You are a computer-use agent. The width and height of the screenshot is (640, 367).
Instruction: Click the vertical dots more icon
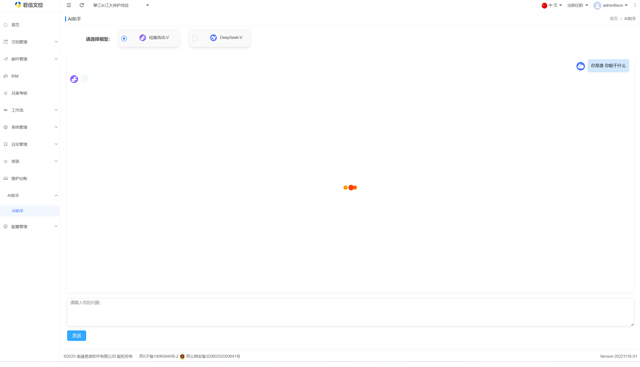635,5
